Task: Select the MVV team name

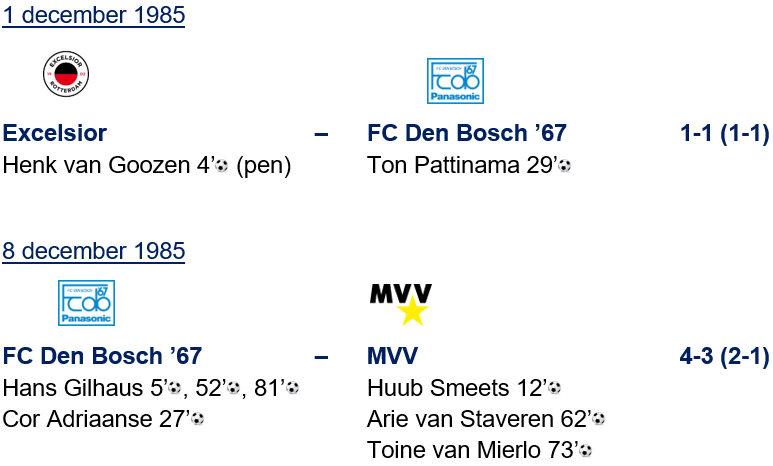Action: point(393,356)
